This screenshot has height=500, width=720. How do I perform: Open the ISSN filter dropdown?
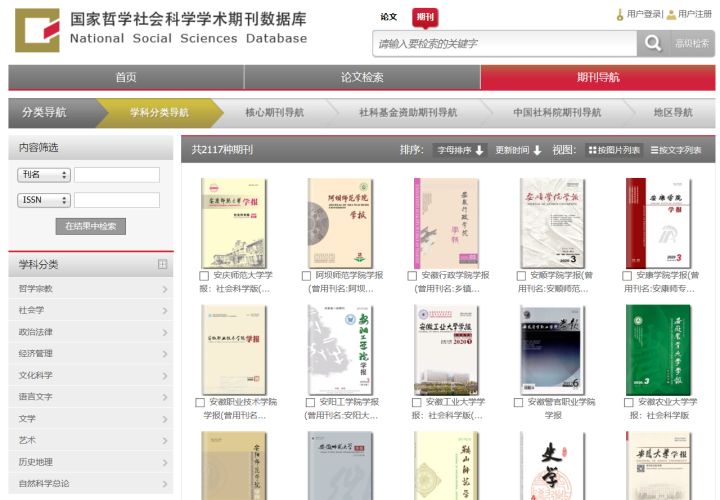click(44, 200)
